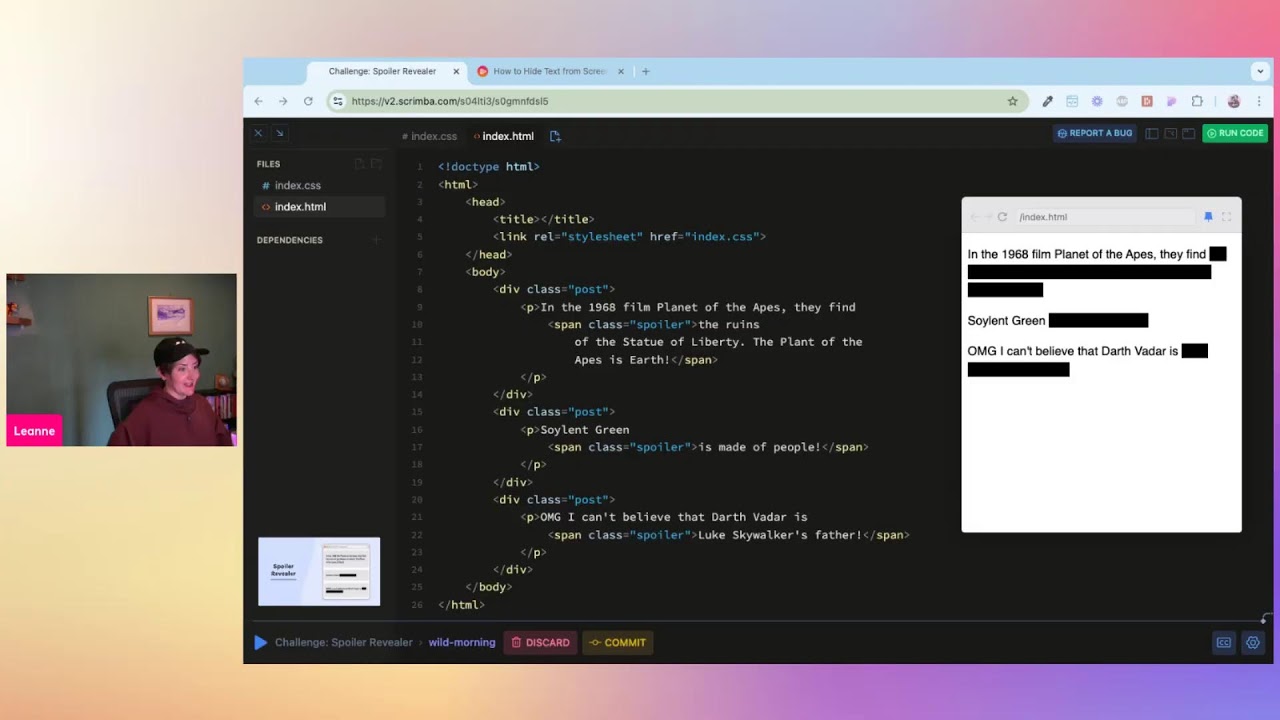Reveal the first black bar after 'they find'
Viewport: 1280px width, 720px height.
point(1217,254)
